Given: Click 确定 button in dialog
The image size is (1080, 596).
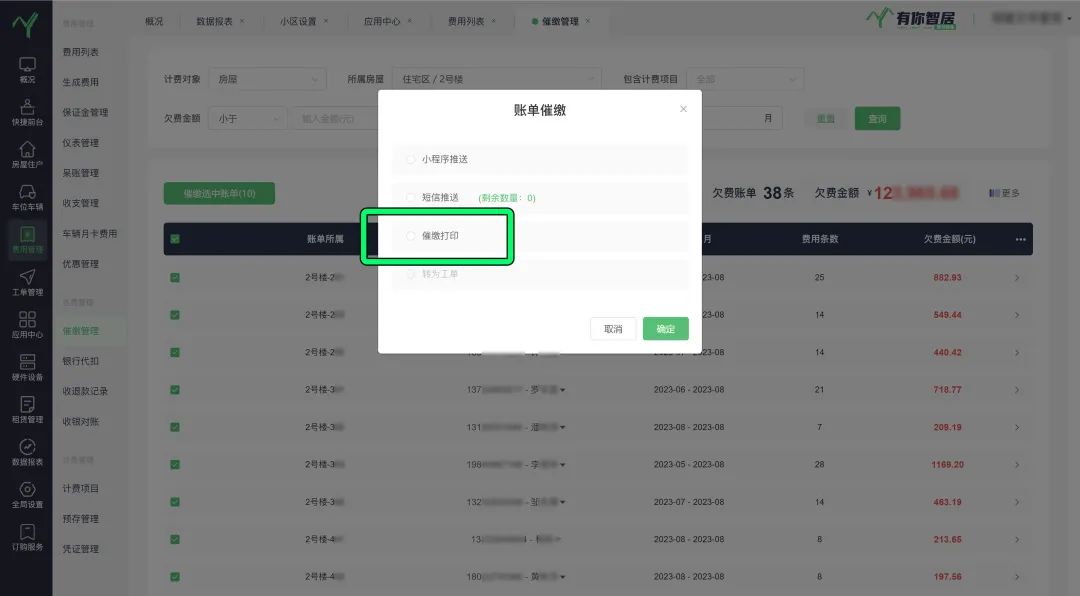Looking at the screenshot, I should click(x=665, y=329).
